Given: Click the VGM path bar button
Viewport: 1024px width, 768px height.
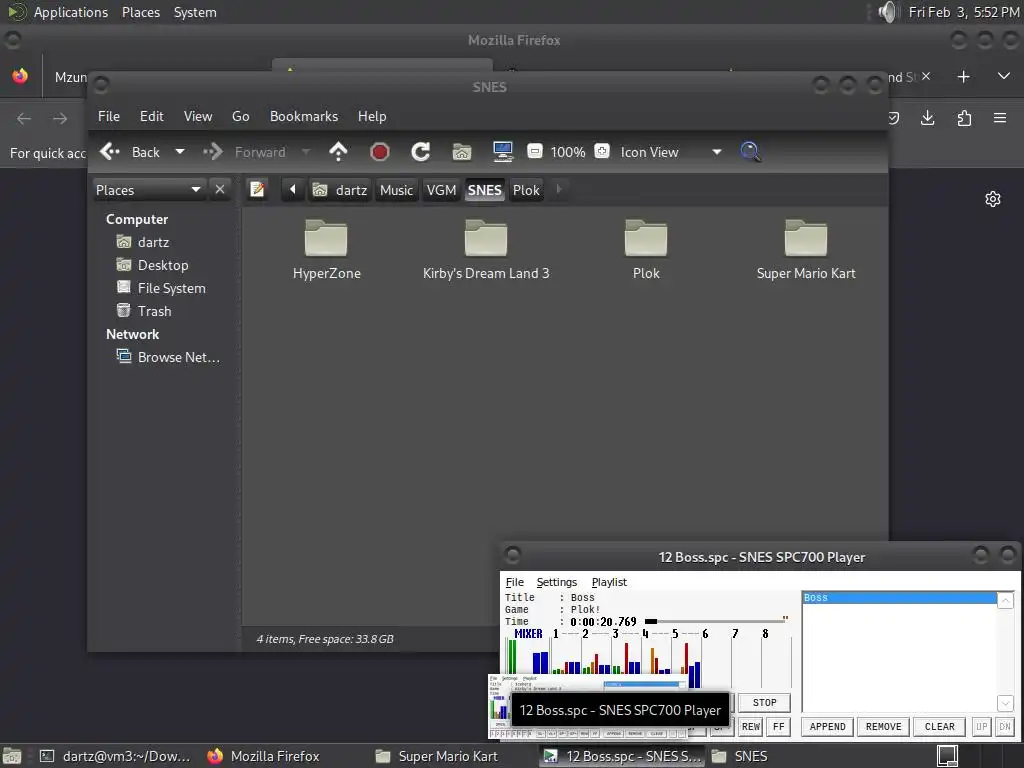Looking at the screenshot, I should click(x=441, y=190).
